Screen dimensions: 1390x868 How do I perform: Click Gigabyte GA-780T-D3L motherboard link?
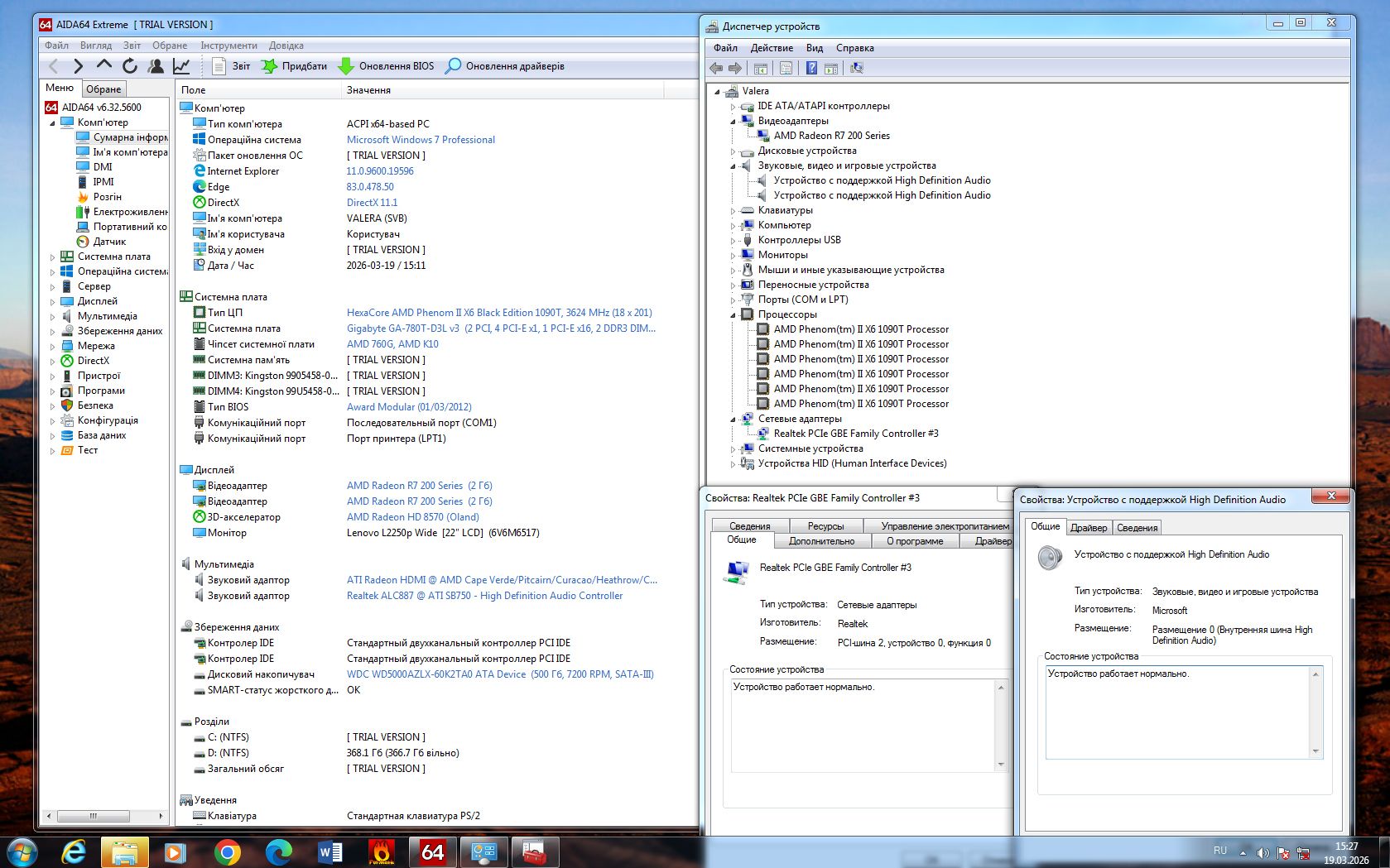[x=501, y=328]
